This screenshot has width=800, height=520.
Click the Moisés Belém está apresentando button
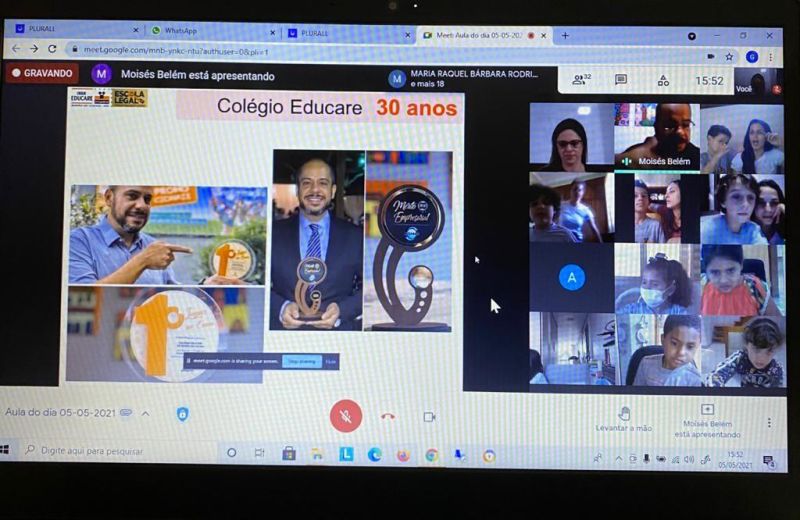point(707,420)
